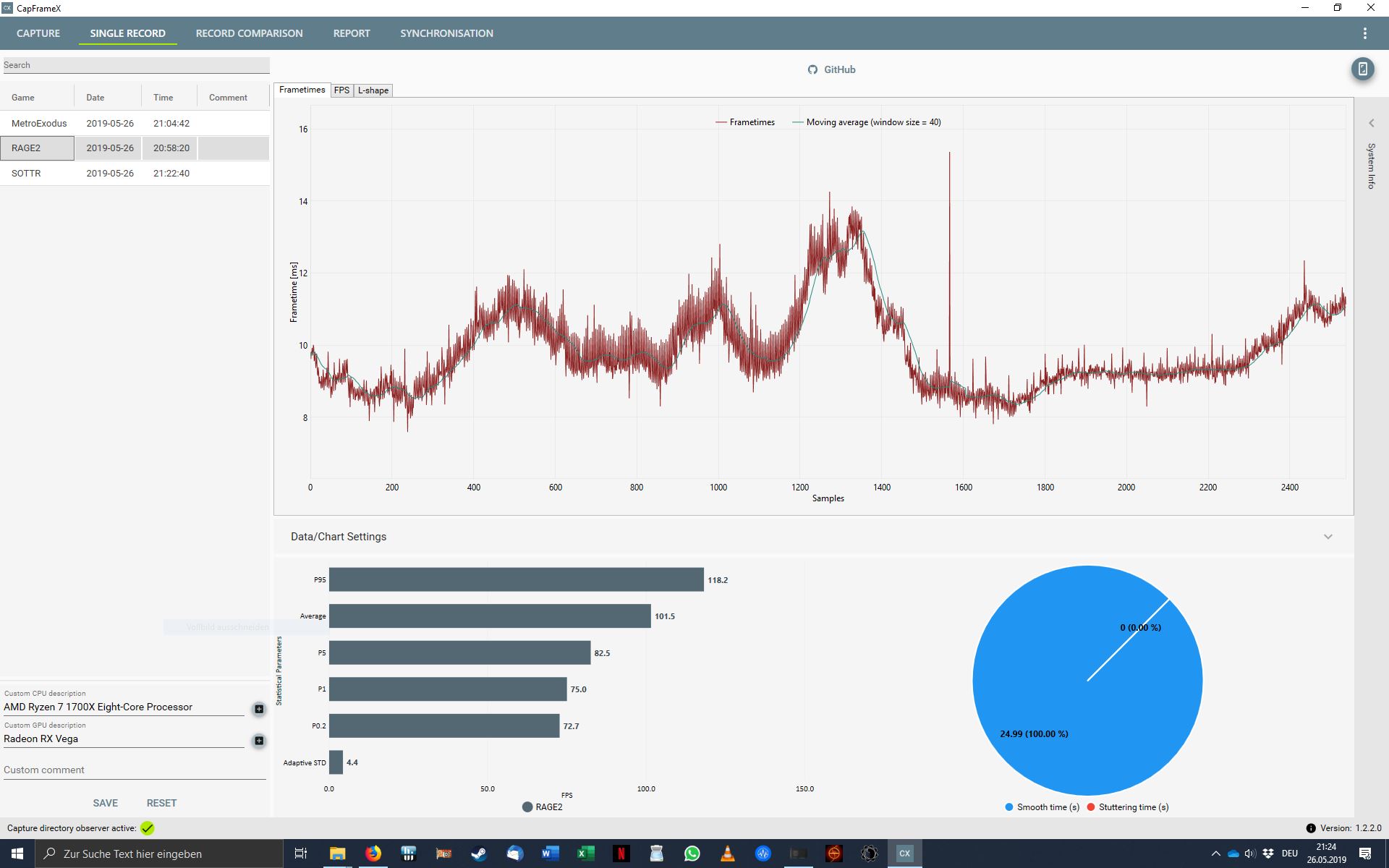The image size is (1389, 868).
Task: Toggle the Moving average legend entry
Action: pos(867,122)
